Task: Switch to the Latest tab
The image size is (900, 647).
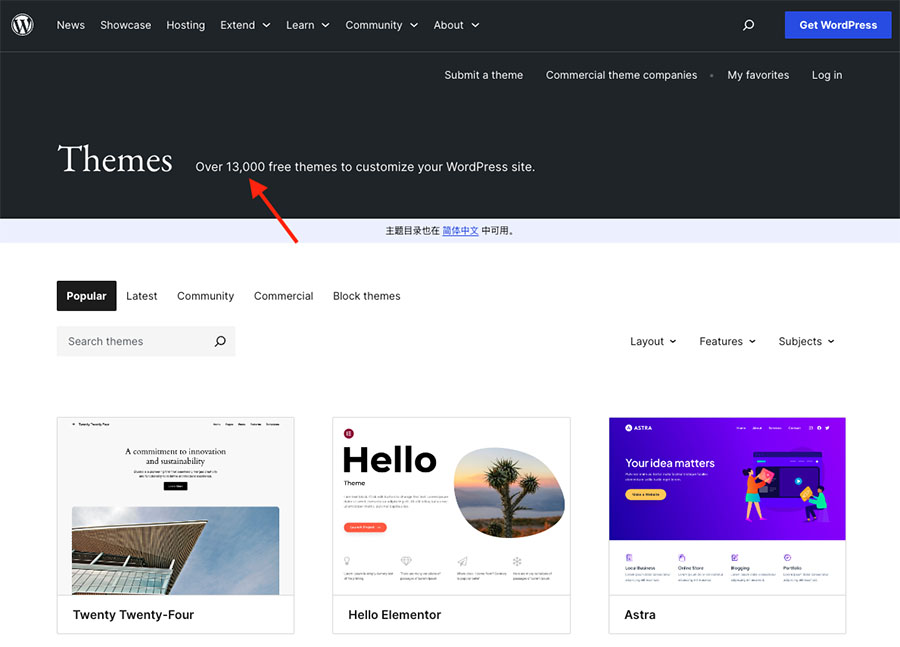Action: click(142, 296)
